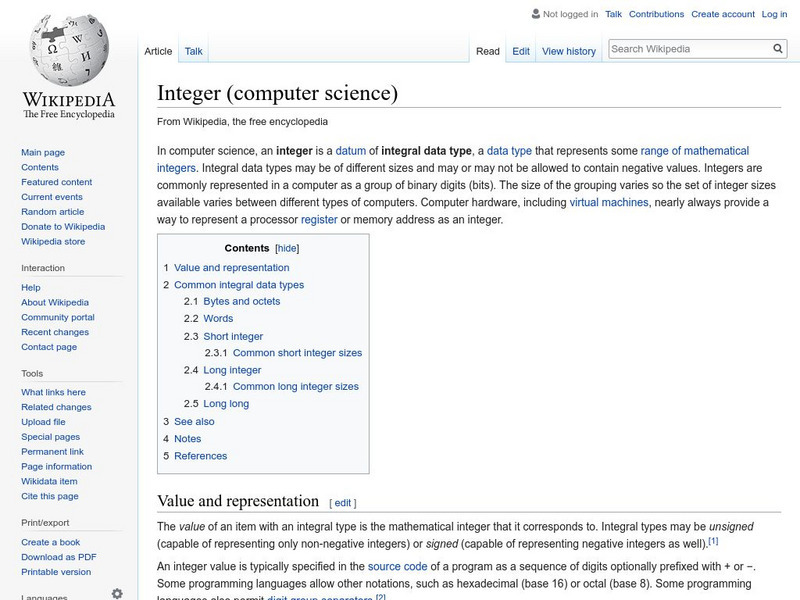Screen dimensions: 800x600
Task: Open Featured content
Action: point(57,182)
